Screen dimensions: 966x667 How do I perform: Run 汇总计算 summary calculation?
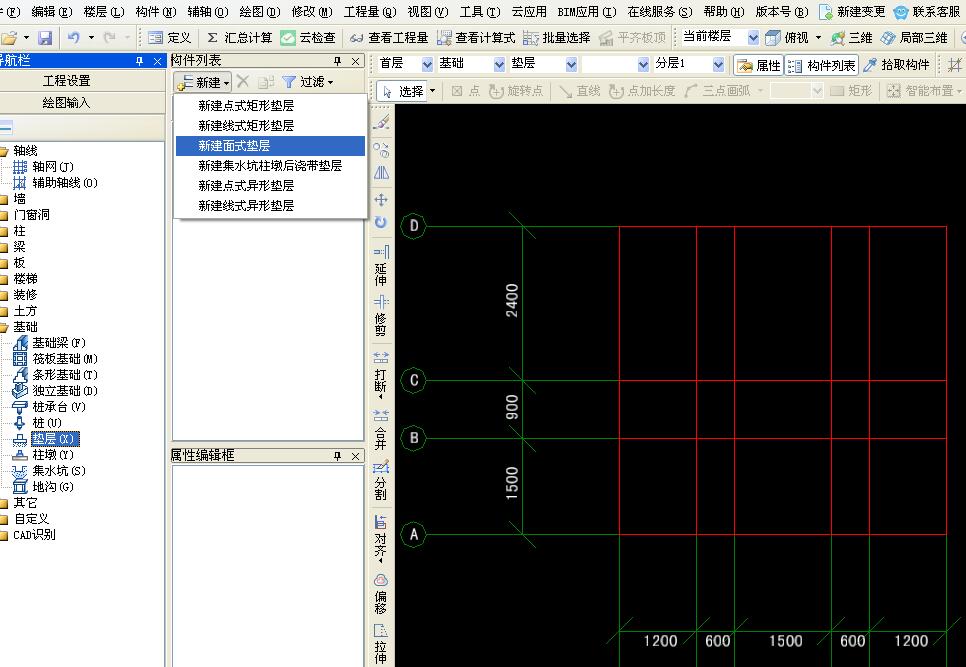(239, 38)
